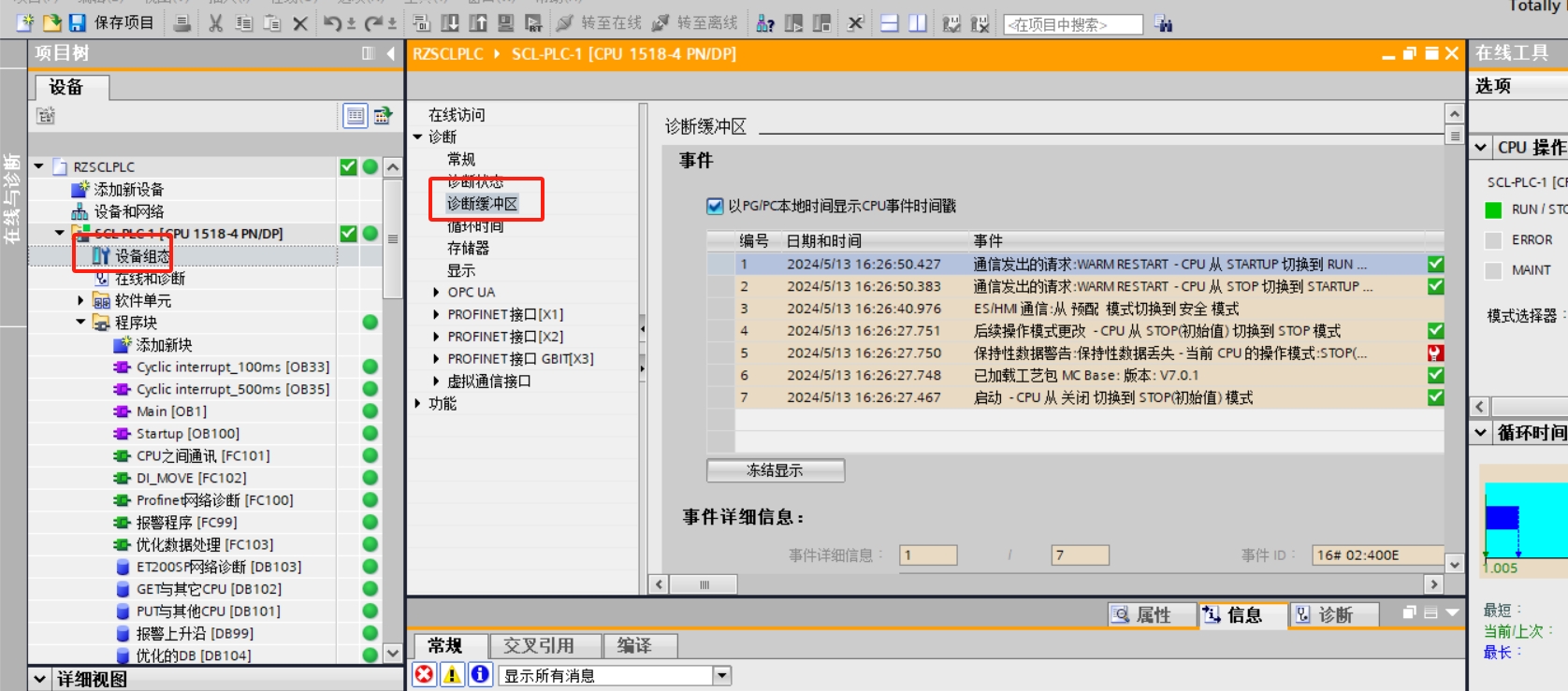Show warnings filter icon in info panel
1568x691 pixels.
point(453,674)
